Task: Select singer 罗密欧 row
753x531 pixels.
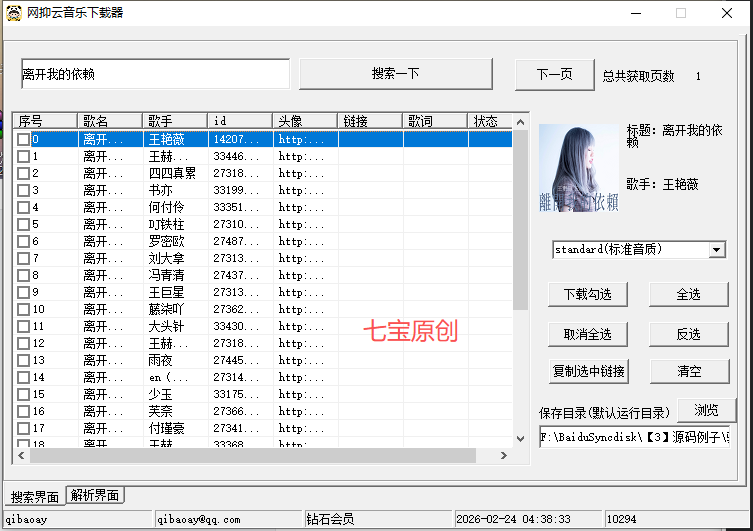Action: [x=166, y=241]
